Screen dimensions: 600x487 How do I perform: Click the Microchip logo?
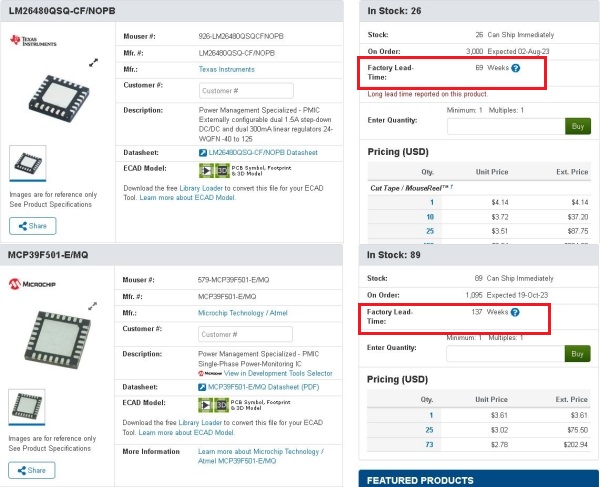[32, 284]
